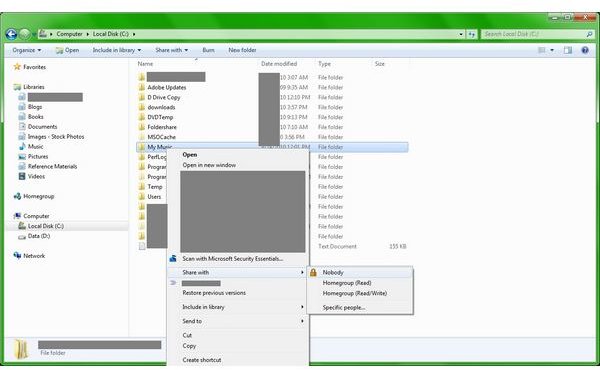Select Scan with Microsoft Security Essentials

233,259
